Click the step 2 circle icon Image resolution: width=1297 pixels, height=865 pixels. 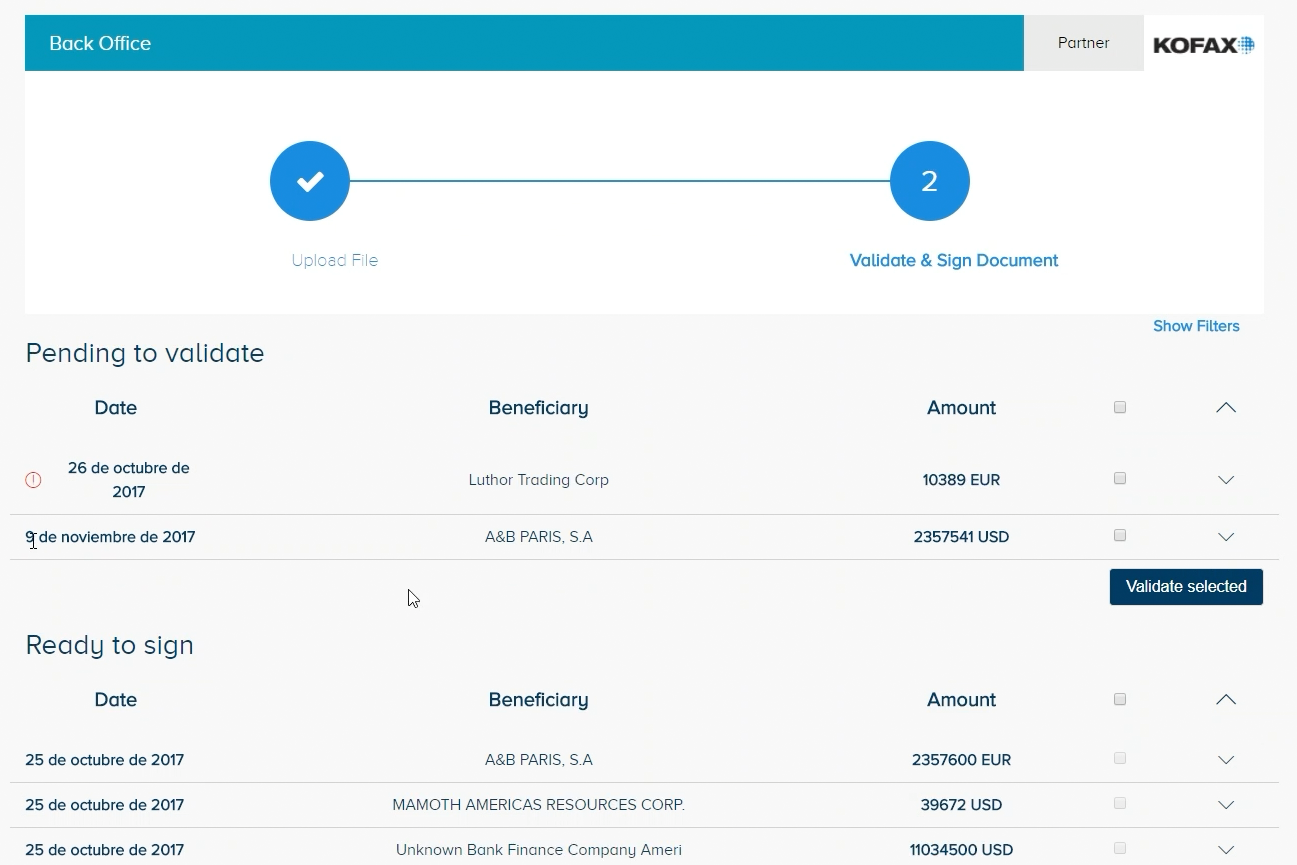pyautogui.click(x=929, y=181)
